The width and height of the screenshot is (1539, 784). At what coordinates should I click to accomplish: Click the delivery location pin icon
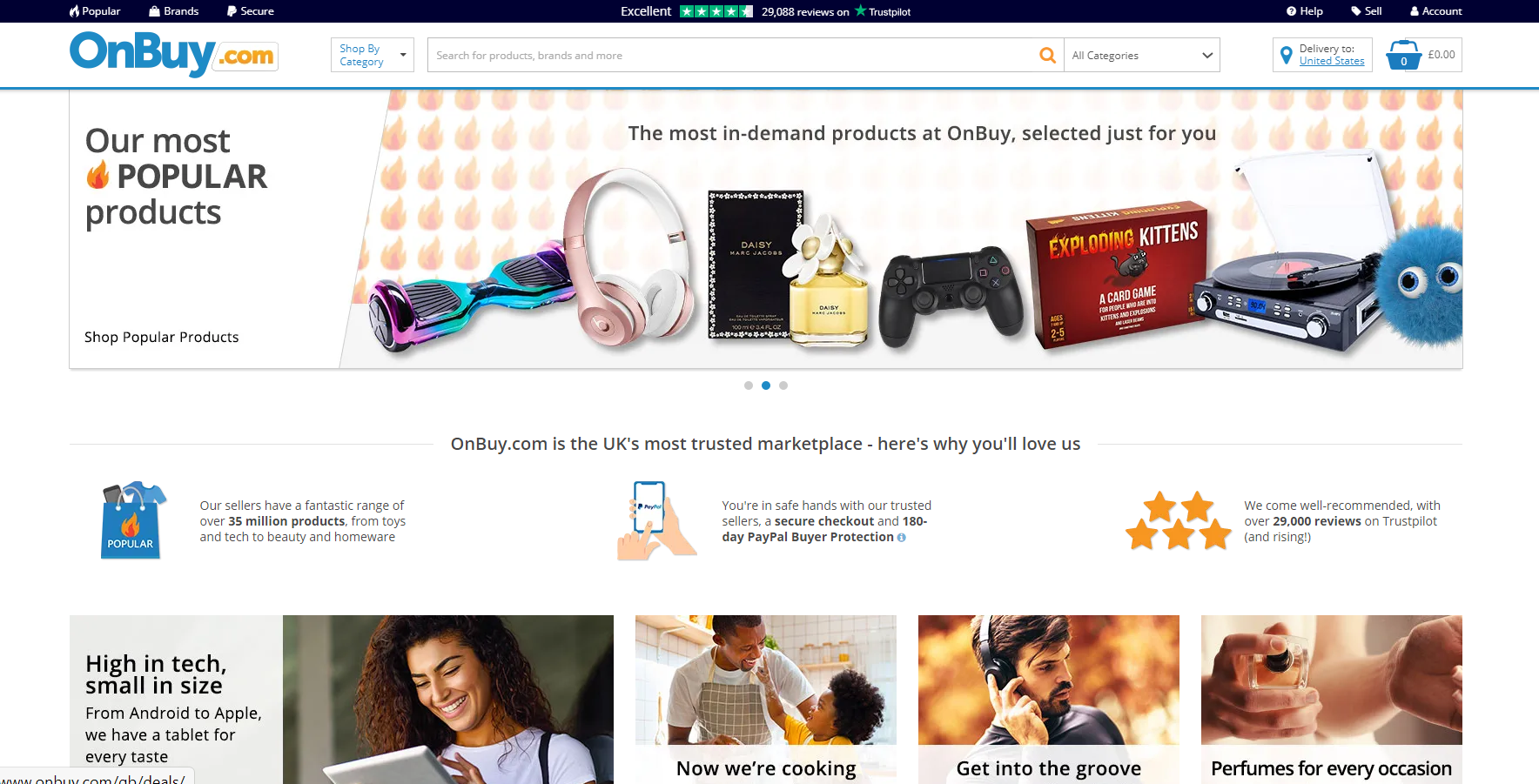coord(1286,56)
